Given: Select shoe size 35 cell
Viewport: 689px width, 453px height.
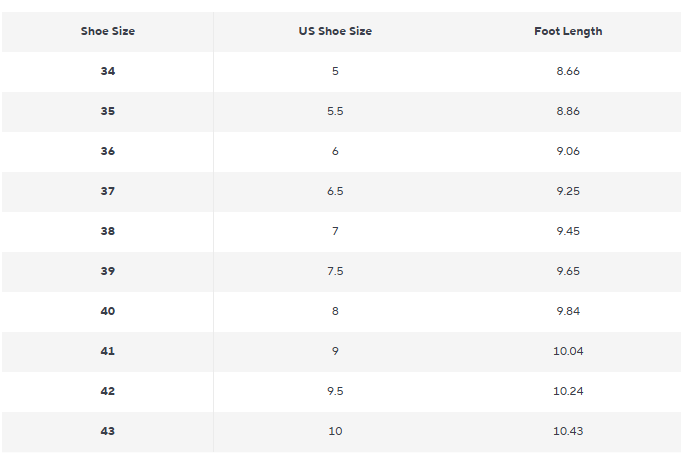Looking at the screenshot, I should (x=108, y=111).
